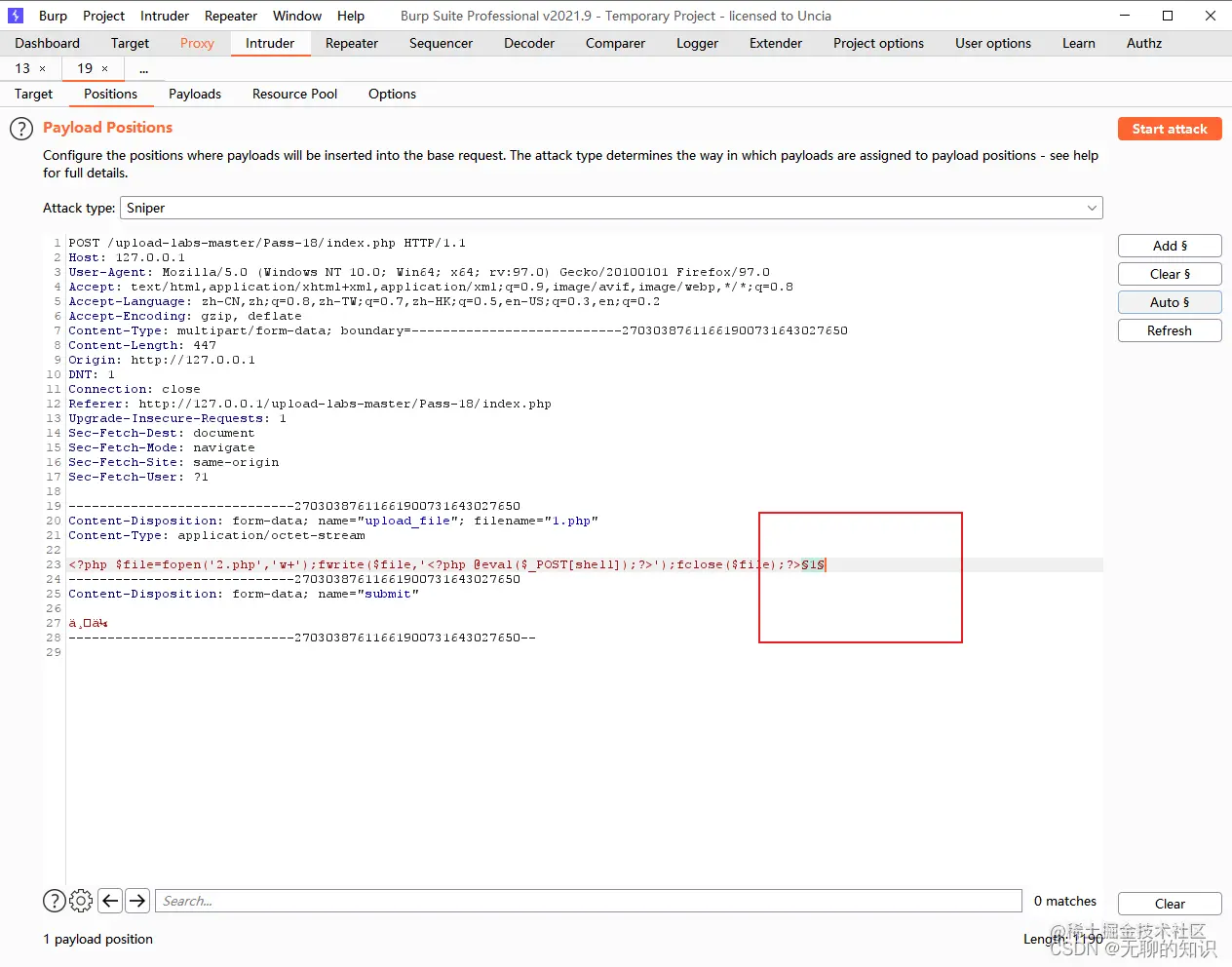Click the Auto § button
Image resolution: width=1232 pixels, height=967 pixels.
tap(1170, 302)
